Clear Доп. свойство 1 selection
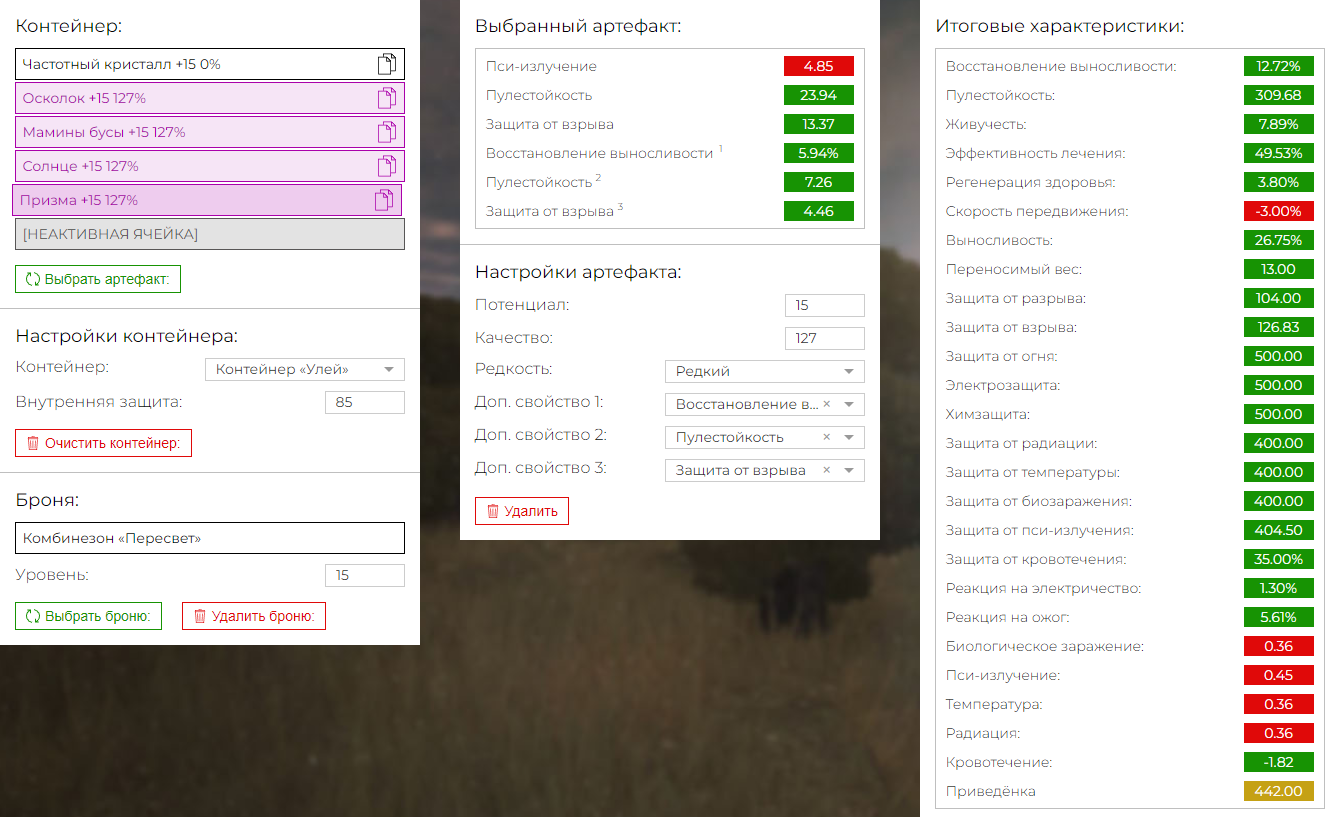Image resolution: width=1337 pixels, height=817 pixels. coord(827,405)
